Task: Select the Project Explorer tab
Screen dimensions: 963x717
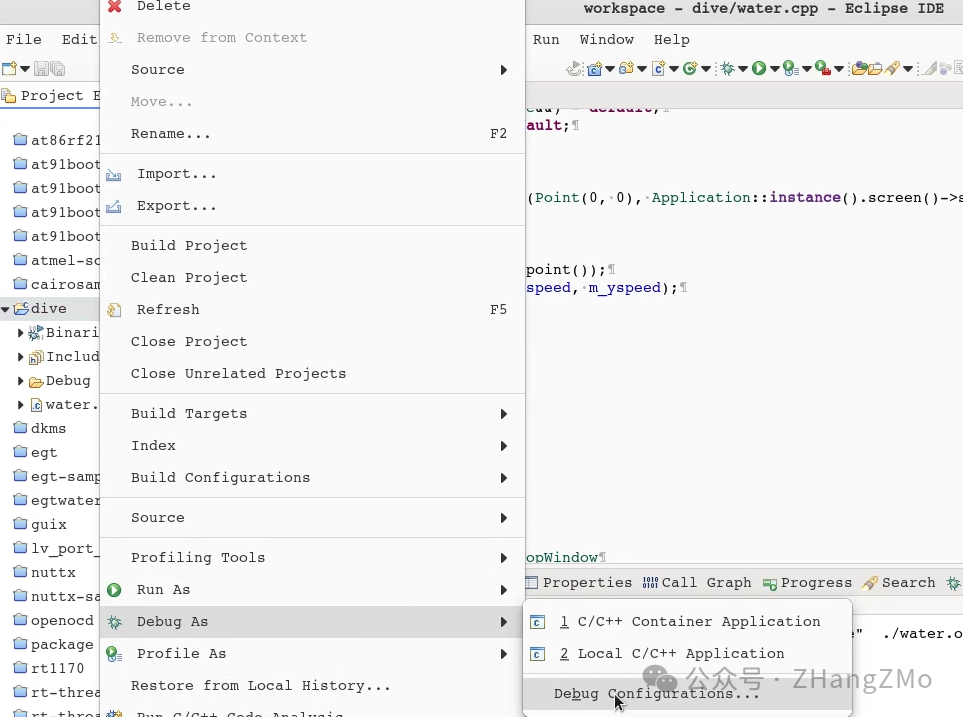Action: coord(50,96)
